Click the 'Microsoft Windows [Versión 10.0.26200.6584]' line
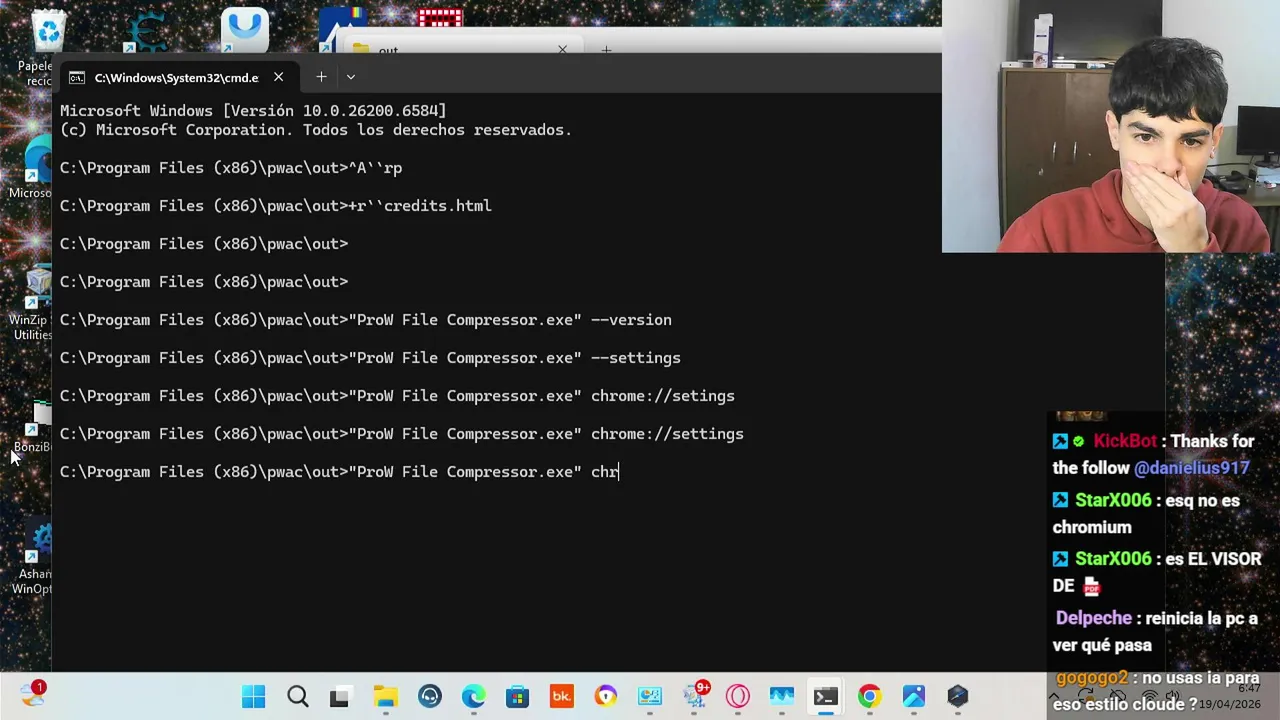Viewport: 1280px width, 720px height. click(253, 111)
